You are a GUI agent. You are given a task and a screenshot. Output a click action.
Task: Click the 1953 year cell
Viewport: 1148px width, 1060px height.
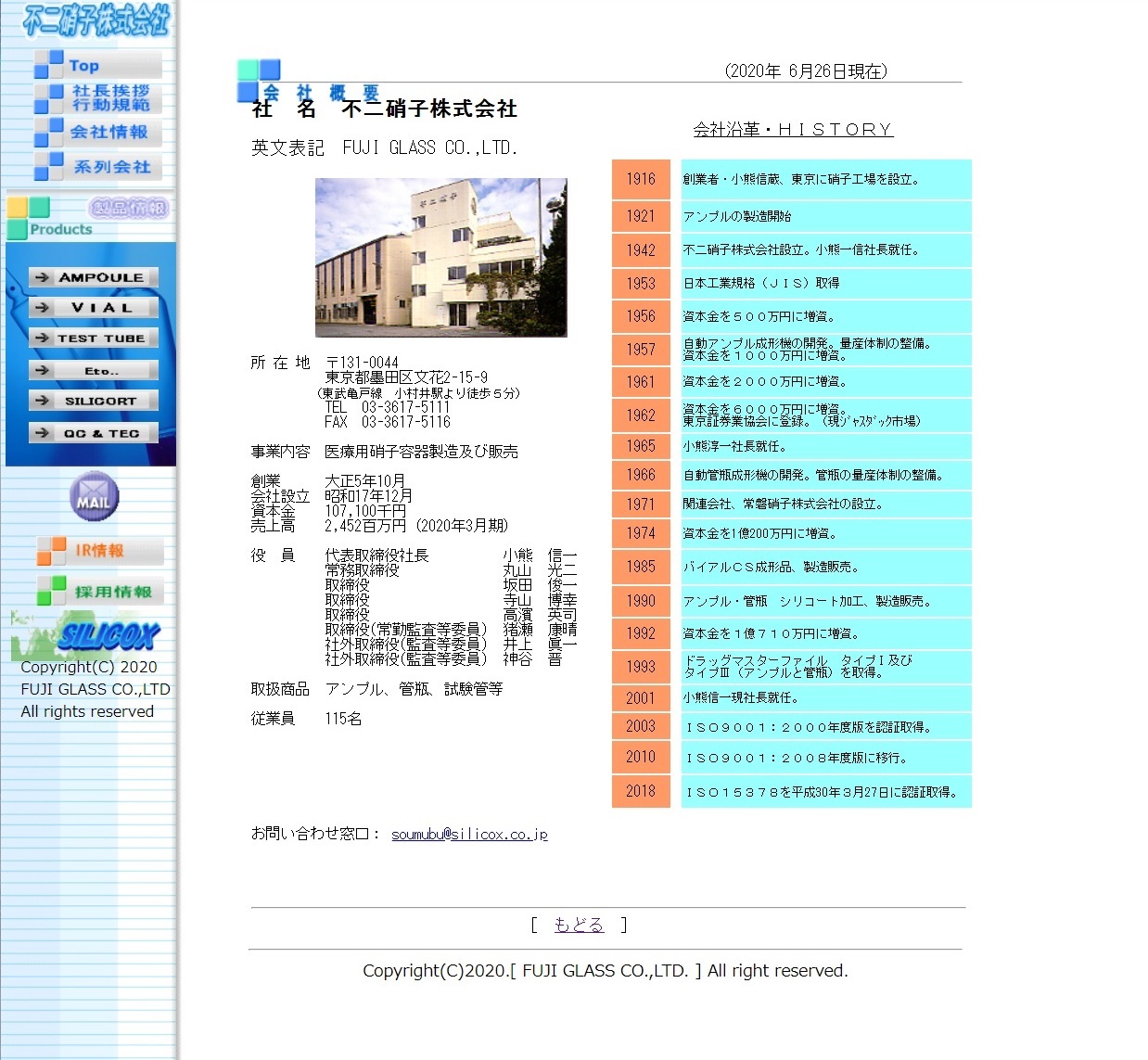[641, 284]
